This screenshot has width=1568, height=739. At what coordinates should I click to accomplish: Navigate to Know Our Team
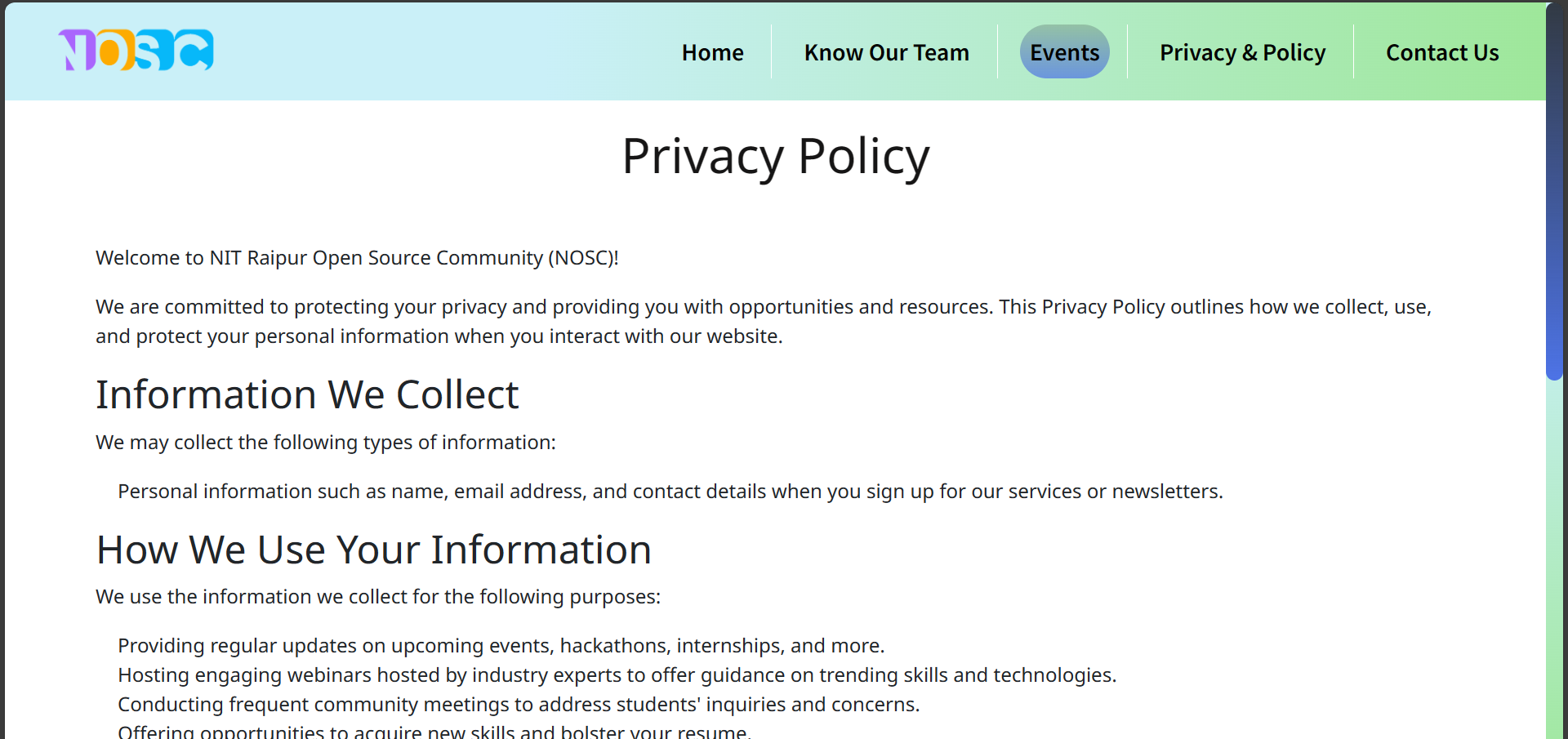(x=886, y=51)
